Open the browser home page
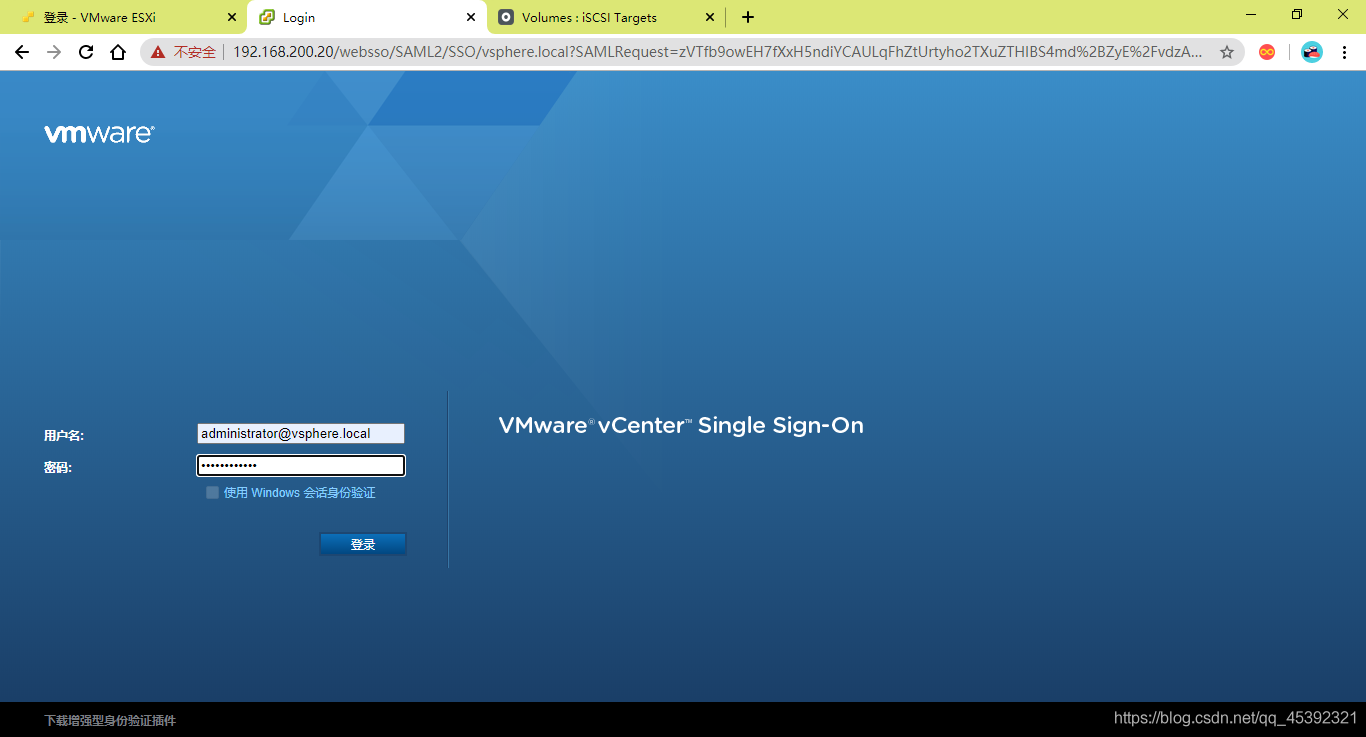This screenshot has width=1366, height=737. pos(118,52)
